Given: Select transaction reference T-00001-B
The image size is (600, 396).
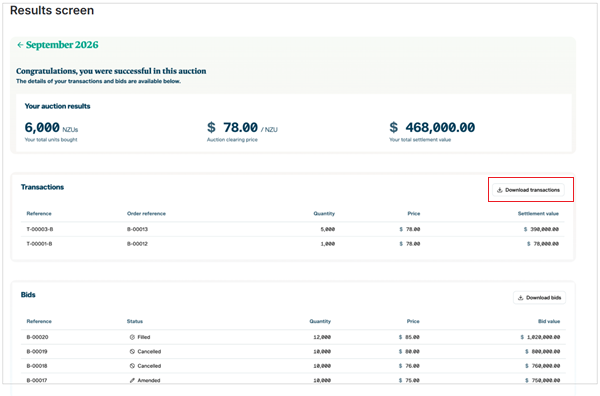Looking at the screenshot, I should pos(39,244).
